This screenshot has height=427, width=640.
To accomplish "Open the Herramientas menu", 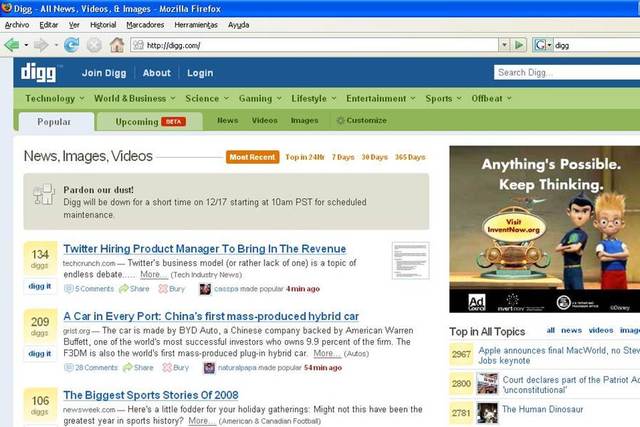I will (x=196, y=25).
